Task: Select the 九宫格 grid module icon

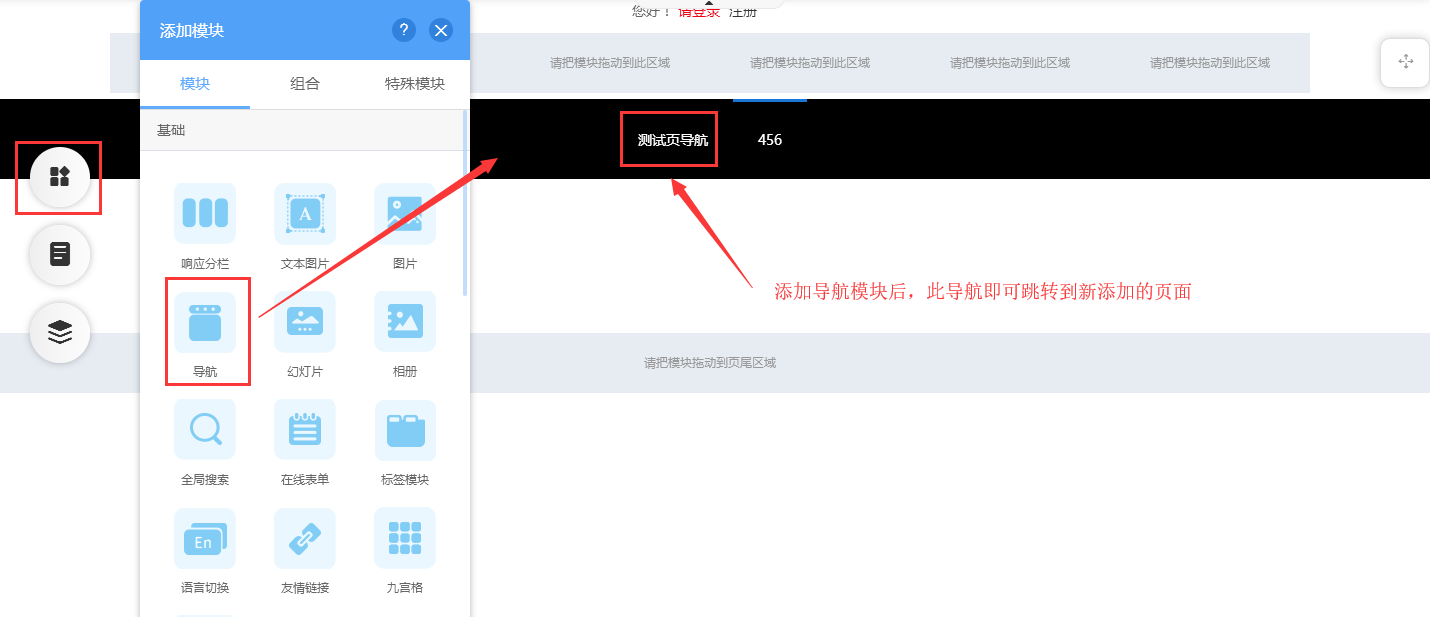Action: coord(405,538)
